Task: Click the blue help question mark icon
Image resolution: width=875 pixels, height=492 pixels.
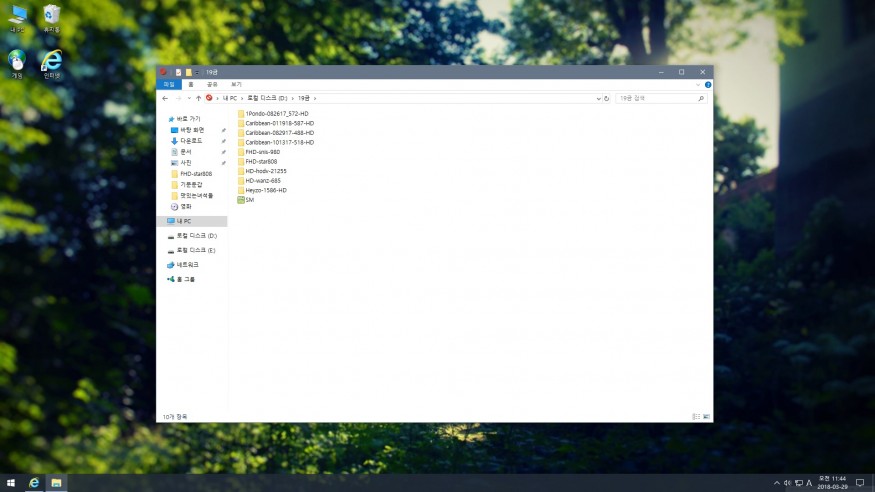Action: tap(708, 85)
